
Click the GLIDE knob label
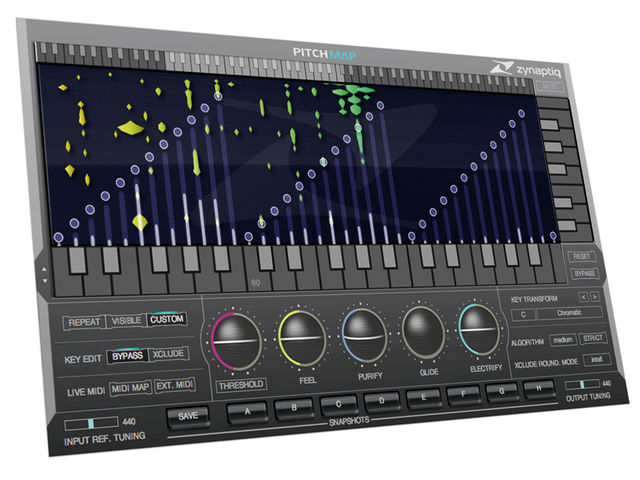tap(429, 372)
